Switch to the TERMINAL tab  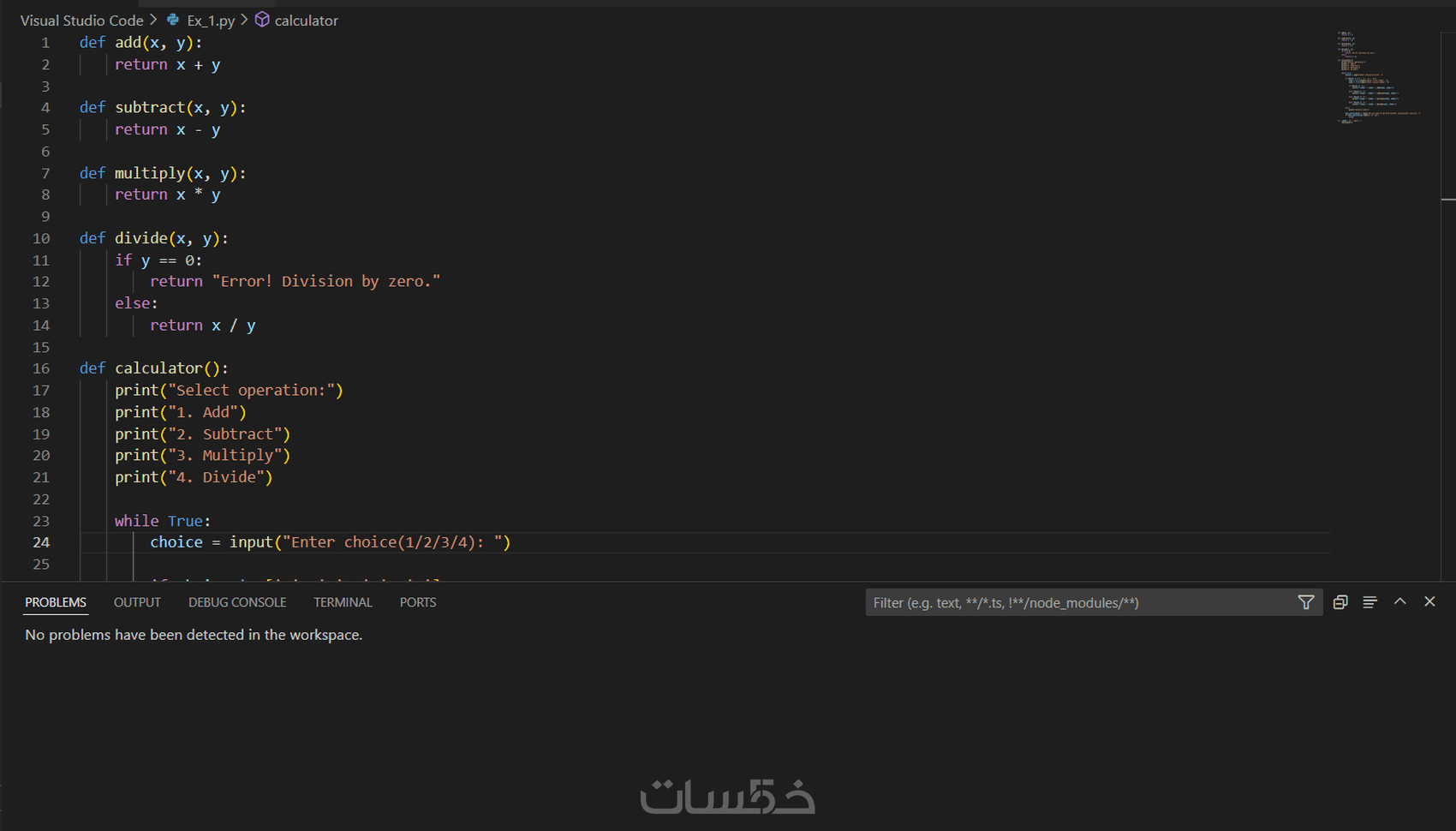coord(343,602)
